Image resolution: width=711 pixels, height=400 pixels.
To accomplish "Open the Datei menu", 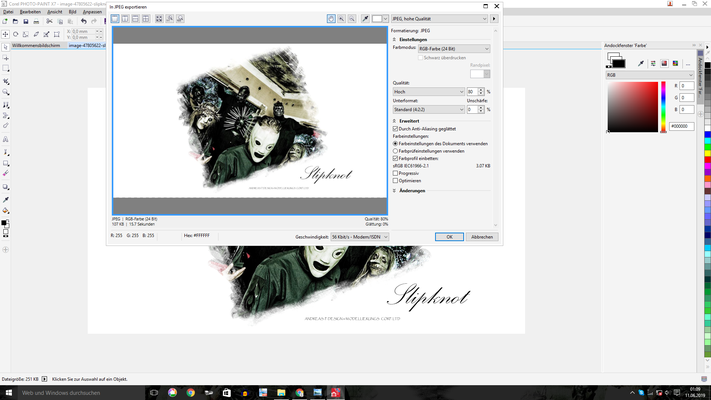I will 8,12.
